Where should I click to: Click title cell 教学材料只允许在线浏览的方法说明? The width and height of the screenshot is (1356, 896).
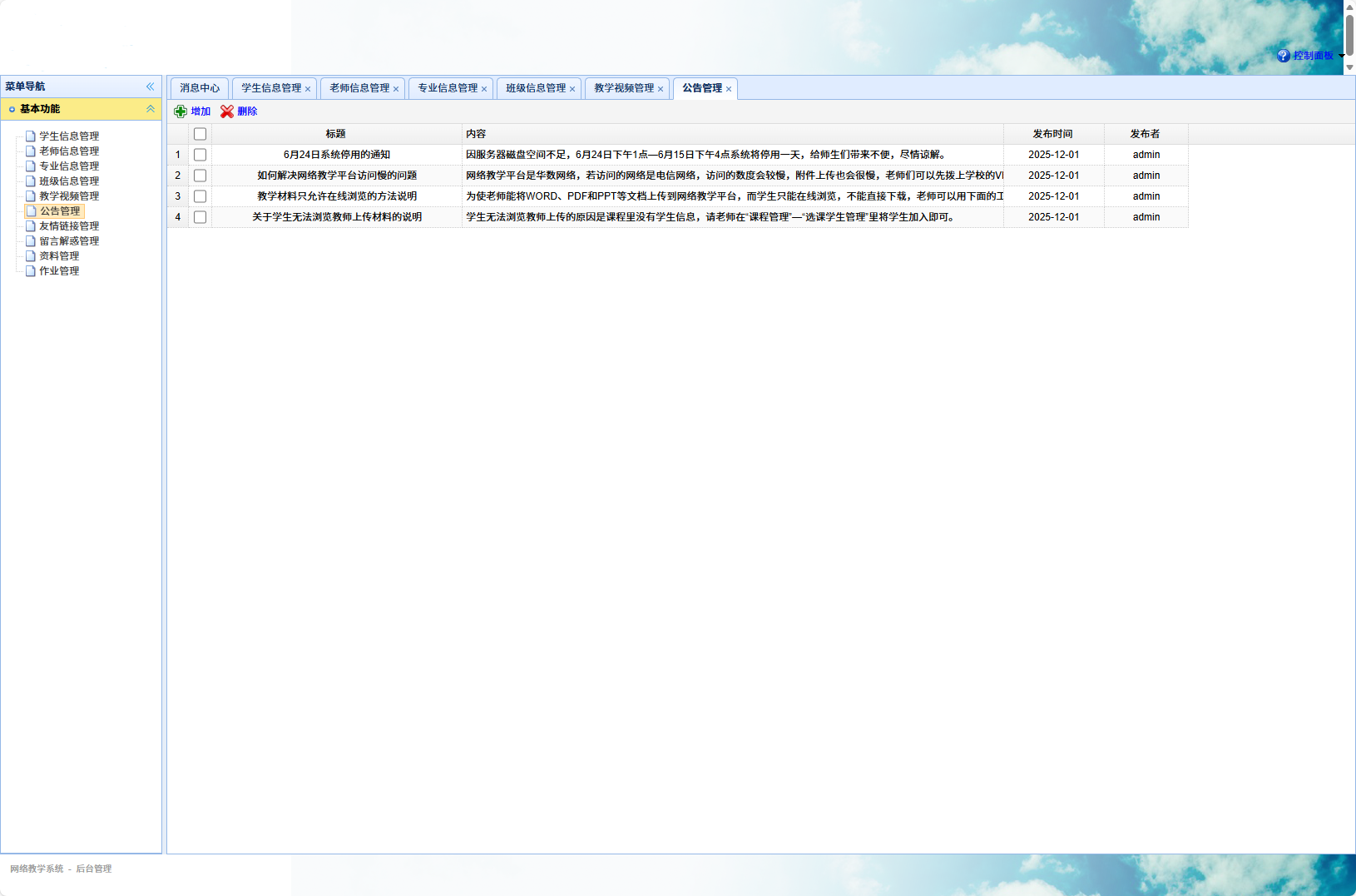tap(337, 196)
